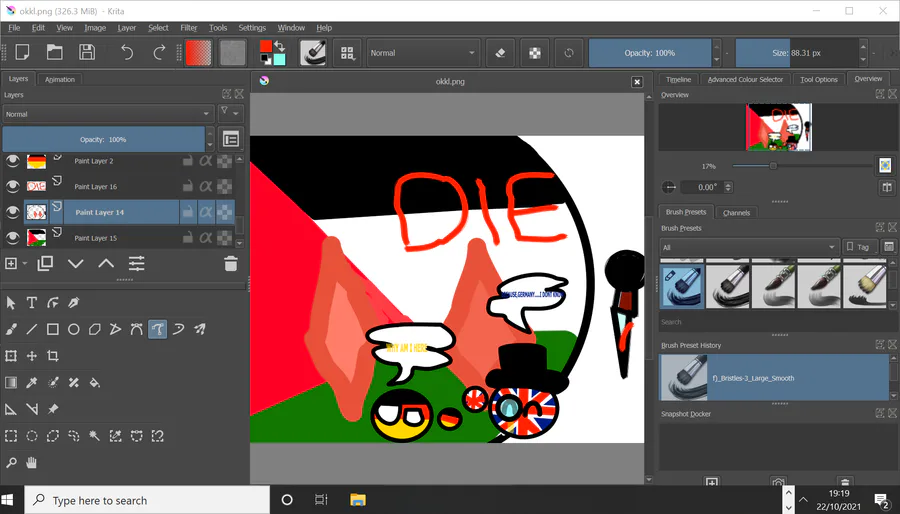Click the Windows search box
This screenshot has width=900, height=514.
(147, 500)
